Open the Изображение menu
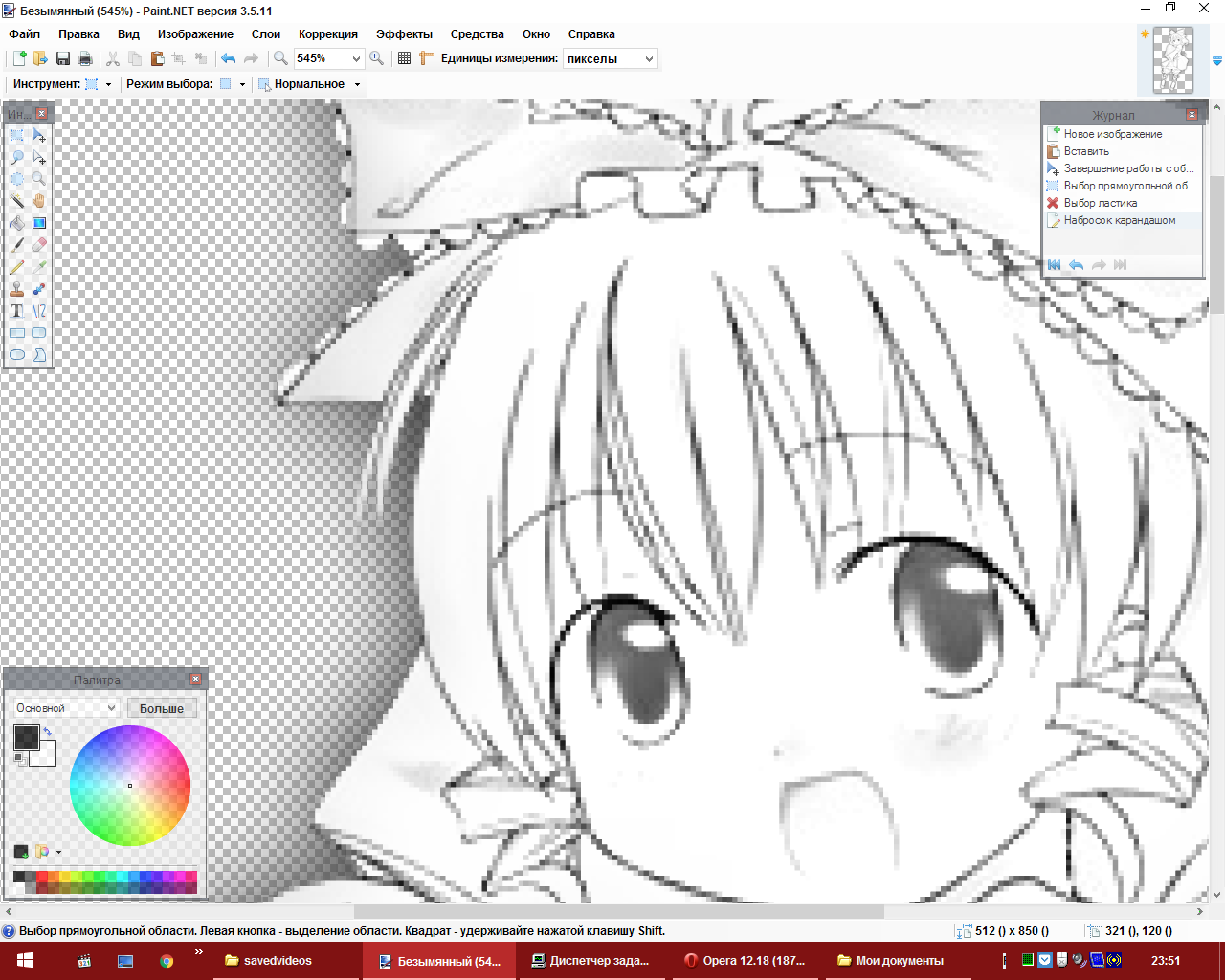The width and height of the screenshot is (1225, 980). click(x=195, y=34)
